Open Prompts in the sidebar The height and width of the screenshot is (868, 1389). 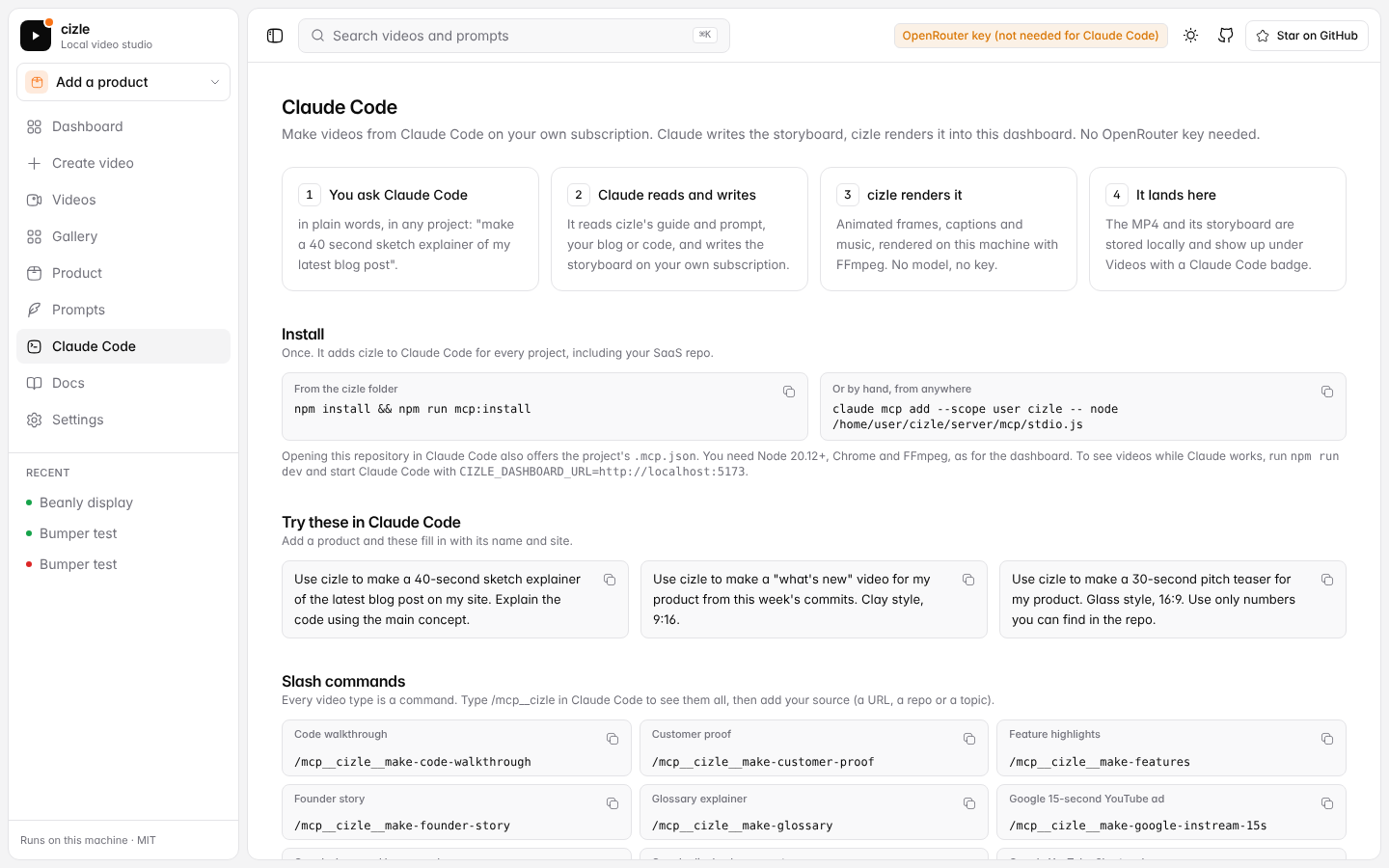coord(123,310)
